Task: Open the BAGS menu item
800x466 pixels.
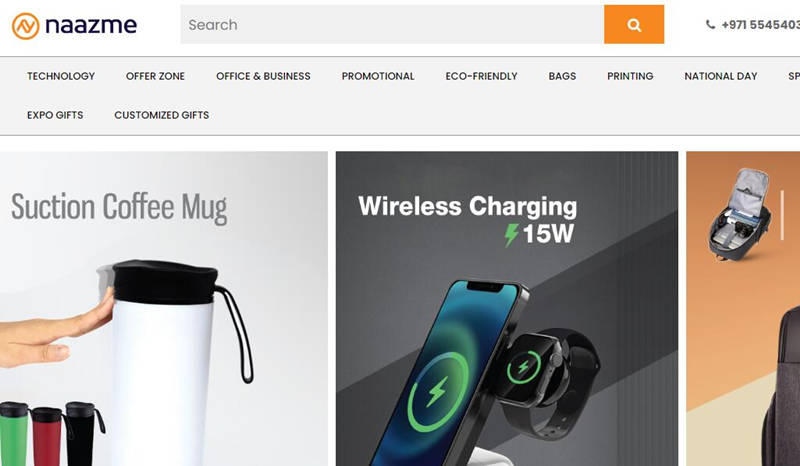Action: coord(562,76)
